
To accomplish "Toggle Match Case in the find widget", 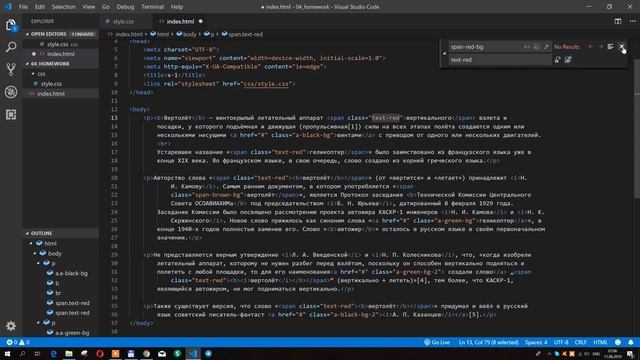I will click(x=527, y=47).
